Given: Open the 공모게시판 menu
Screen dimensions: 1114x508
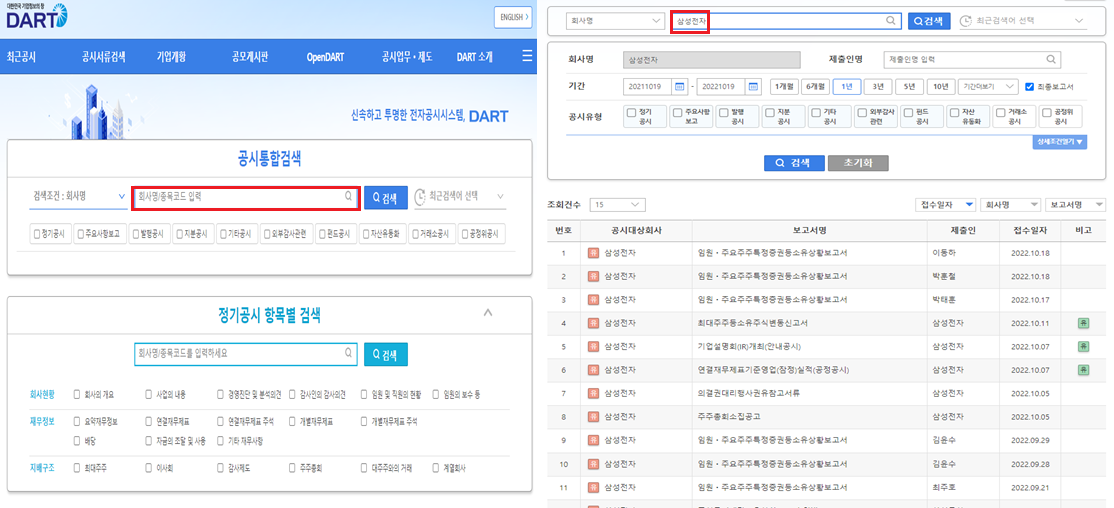Looking at the screenshot, I should (250, 57).
